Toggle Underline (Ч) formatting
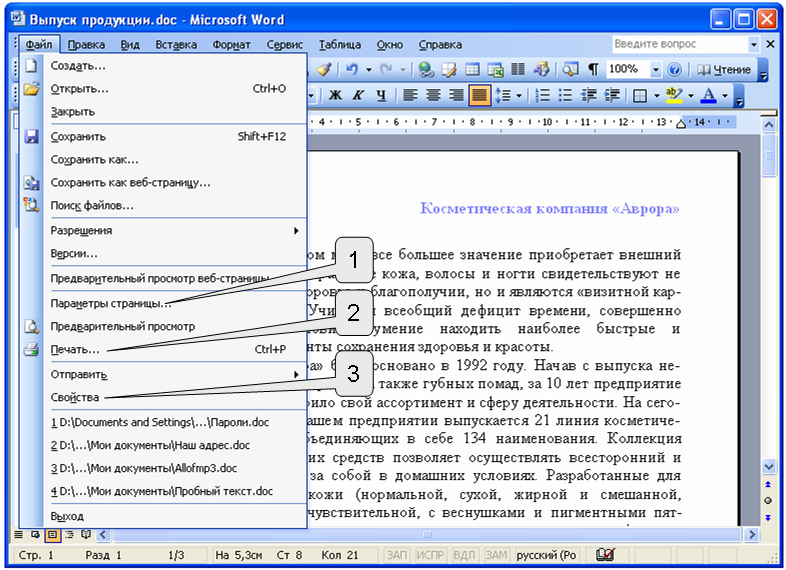786x570 pixels. (381, 95)
